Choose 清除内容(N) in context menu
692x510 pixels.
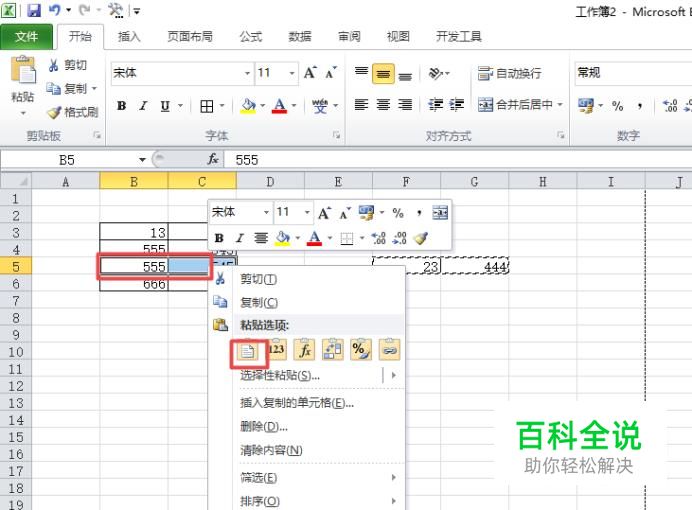309,450
